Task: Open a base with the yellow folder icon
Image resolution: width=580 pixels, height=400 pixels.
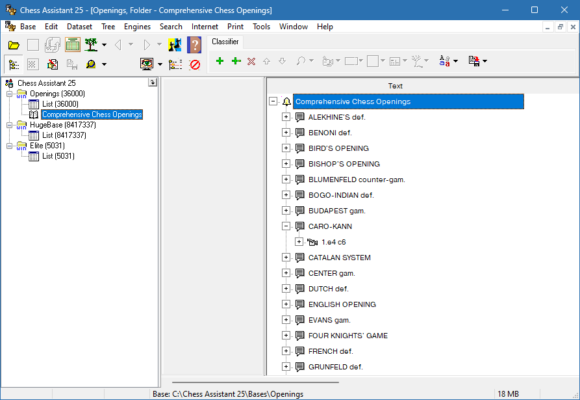Action: click(14, 45)
